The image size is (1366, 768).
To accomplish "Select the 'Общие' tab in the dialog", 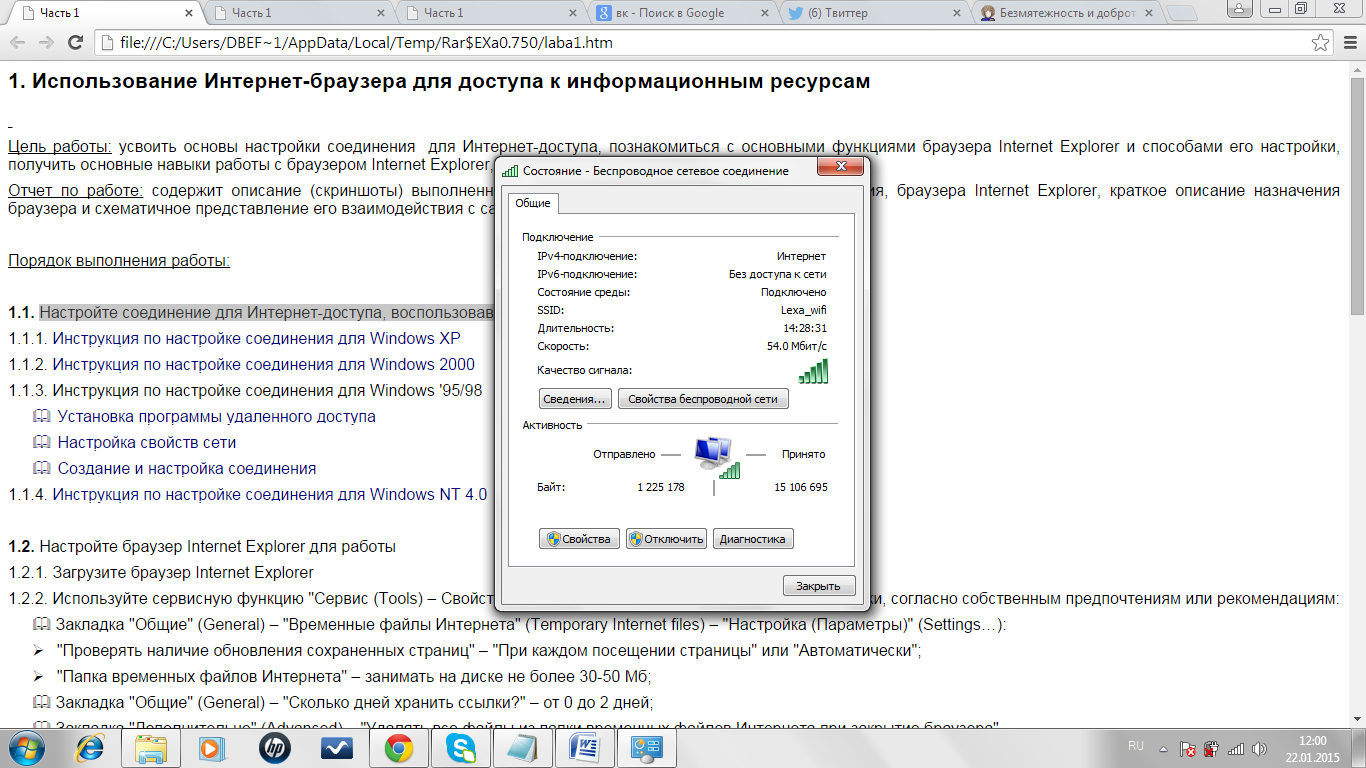I will click(x=533, y=203).
